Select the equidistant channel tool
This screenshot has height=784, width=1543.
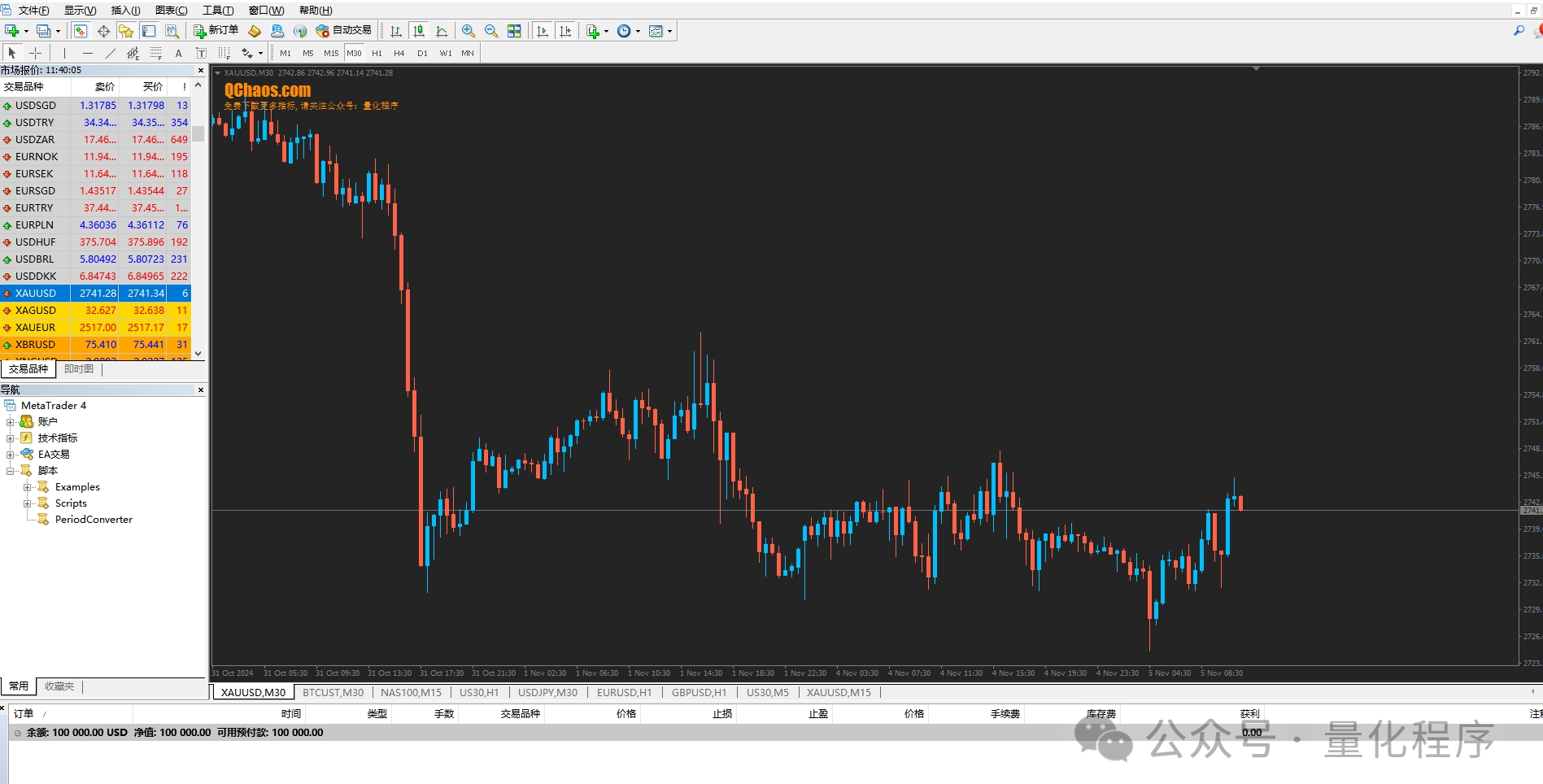(x=133, y=53)
